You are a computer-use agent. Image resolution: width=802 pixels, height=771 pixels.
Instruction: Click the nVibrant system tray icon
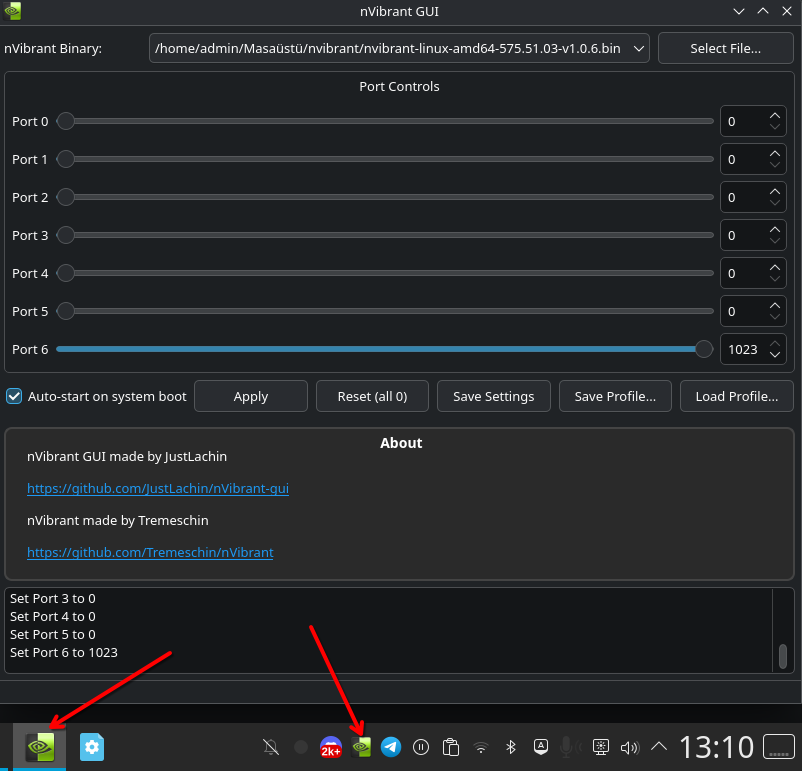[361, 747]
